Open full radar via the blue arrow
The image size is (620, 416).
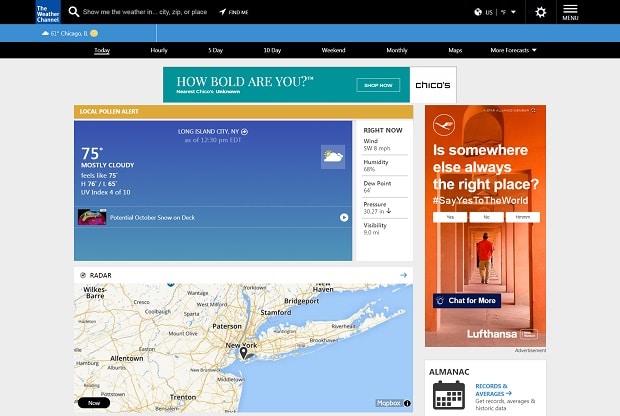(x=403, y=275)
